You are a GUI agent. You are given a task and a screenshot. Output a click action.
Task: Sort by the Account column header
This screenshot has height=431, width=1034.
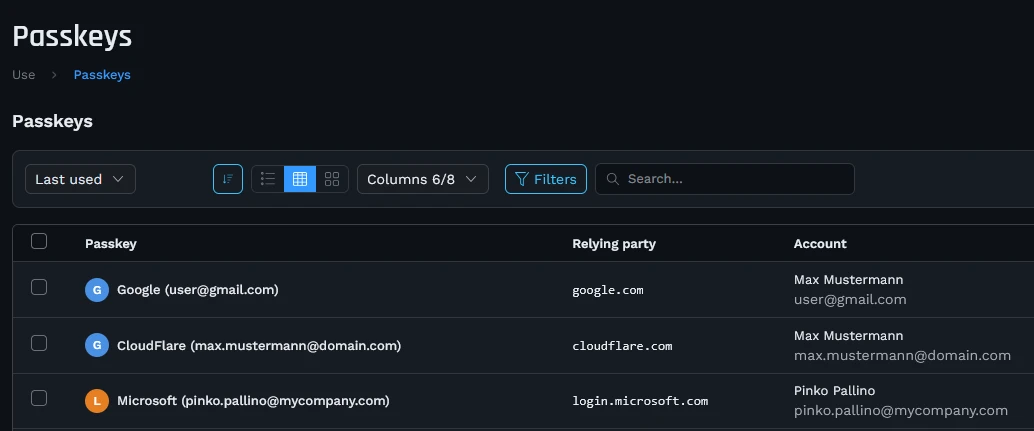[820, 244]
